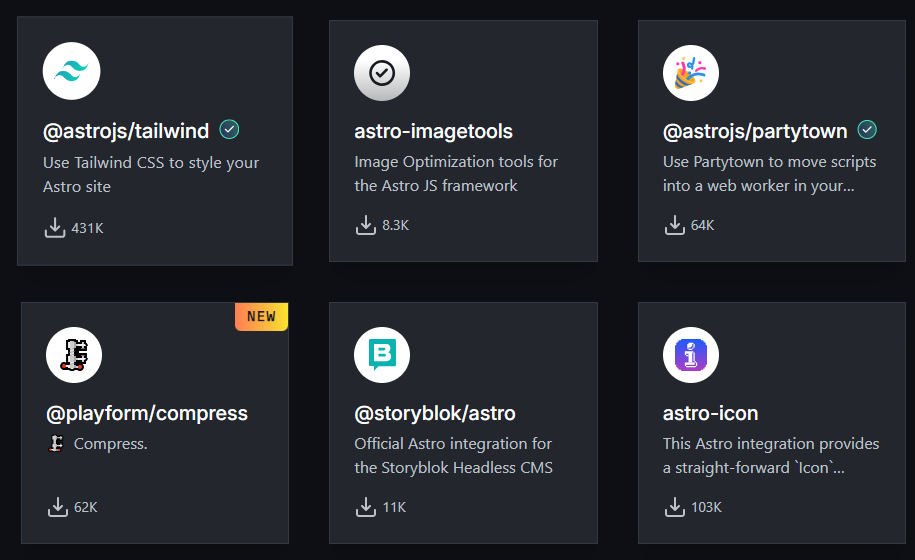Click the 'Compress.' description text
The width and height of the screenshot is (915, 560).
110,444
